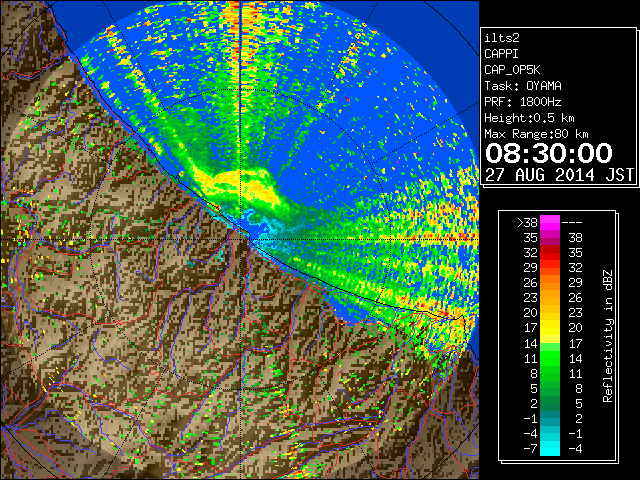Viewport: 640px width, 480px height.
Task: Pick the red-orange 29–32 dBZ swatch
Action: 550,268
